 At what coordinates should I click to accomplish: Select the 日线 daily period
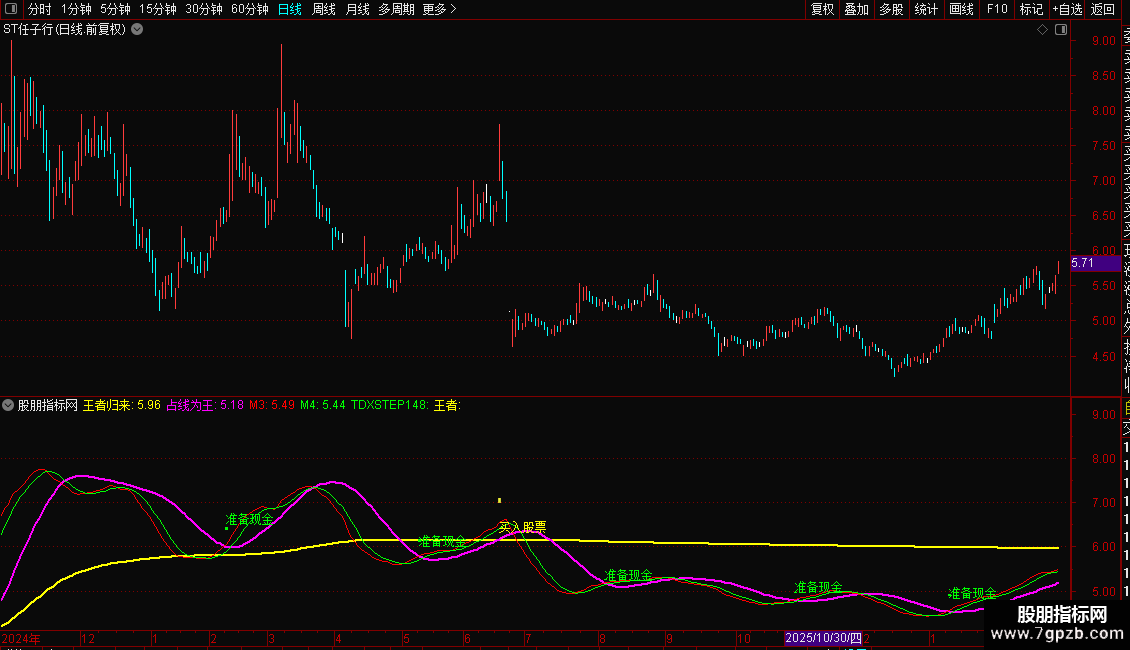[x=290, y=9]
